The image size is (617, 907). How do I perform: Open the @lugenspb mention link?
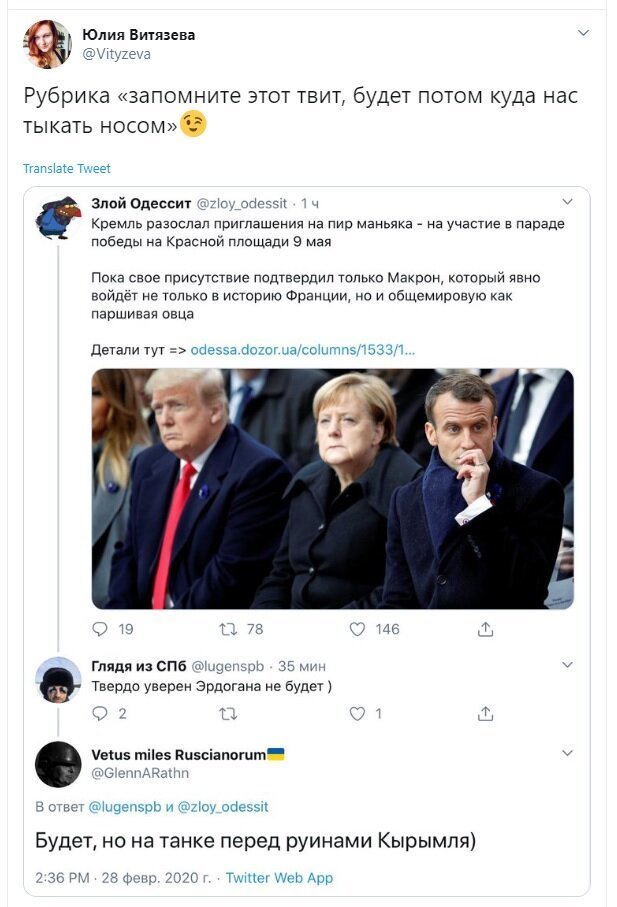(124, 806)
